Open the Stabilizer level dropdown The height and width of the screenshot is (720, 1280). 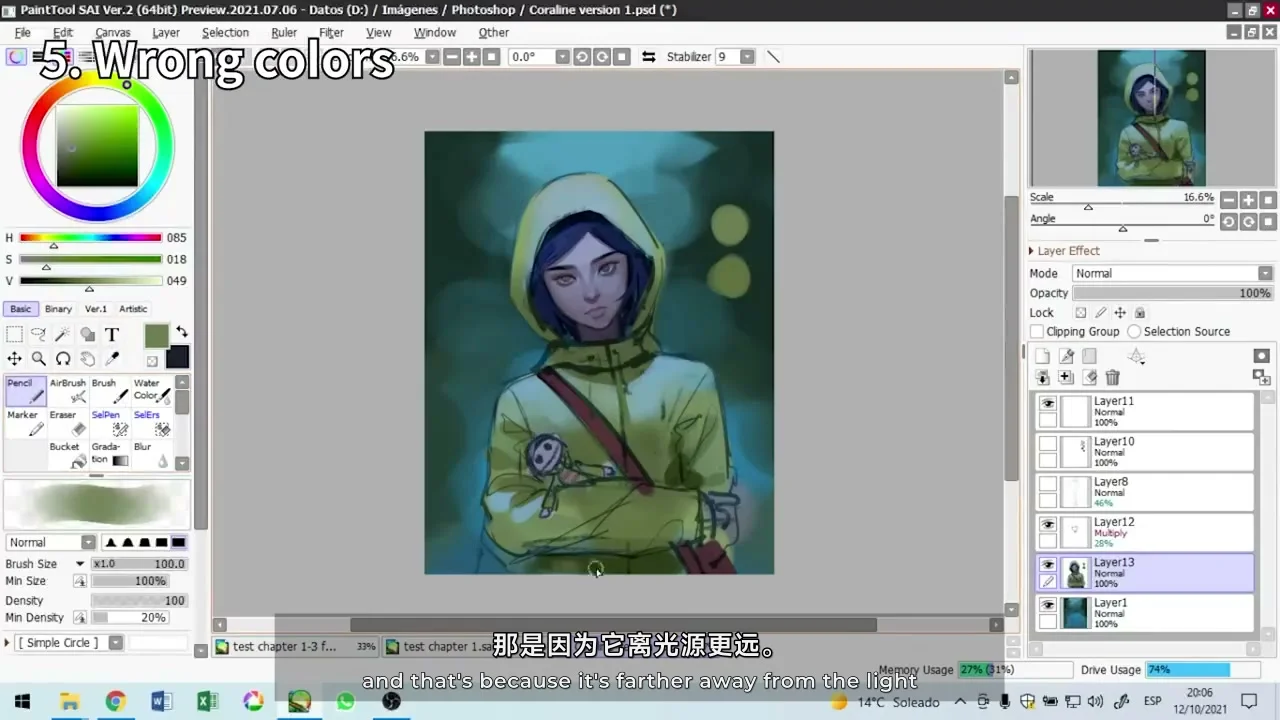[747, 57]
